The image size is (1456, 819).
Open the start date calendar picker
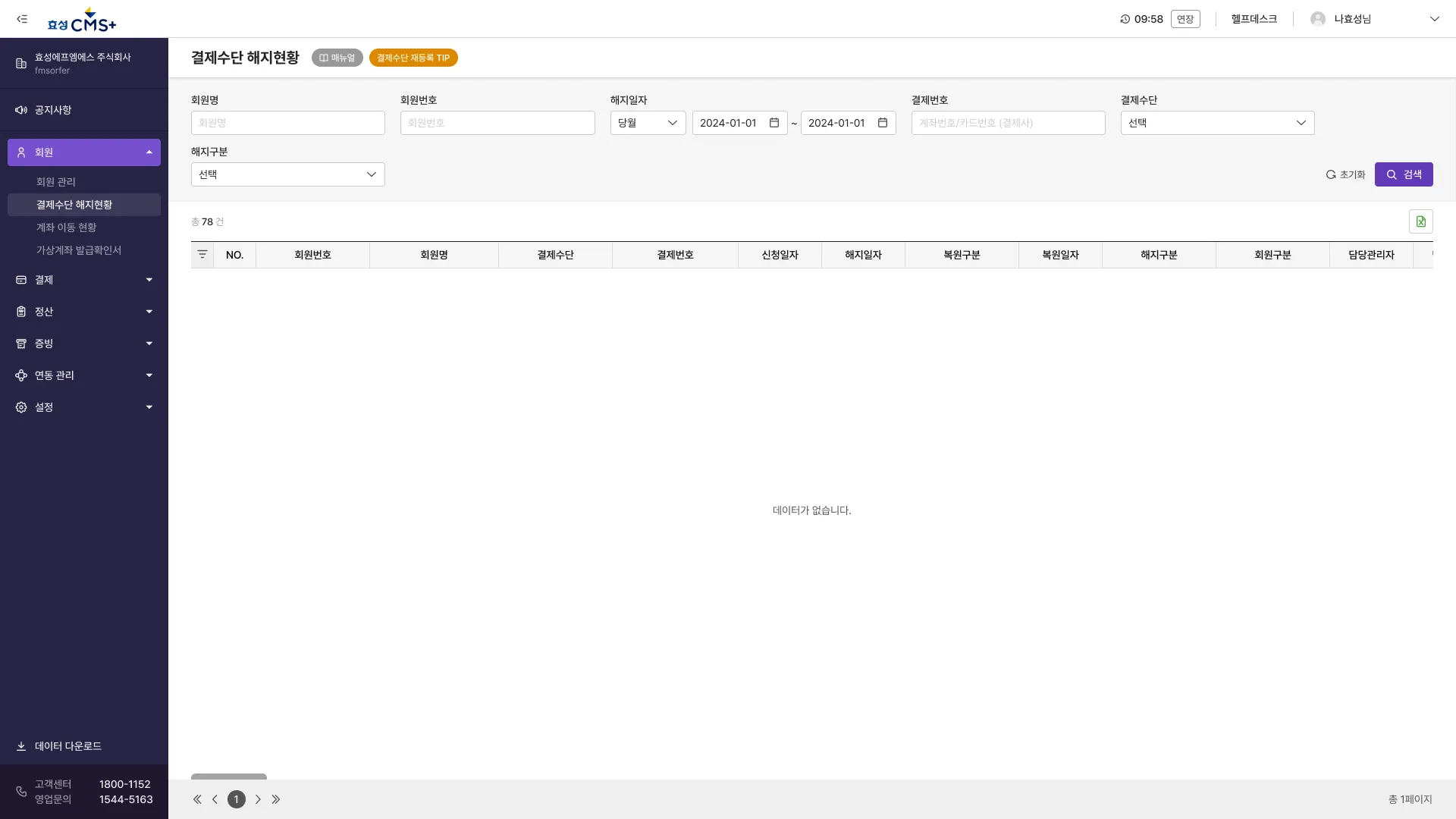coord(773,123)
